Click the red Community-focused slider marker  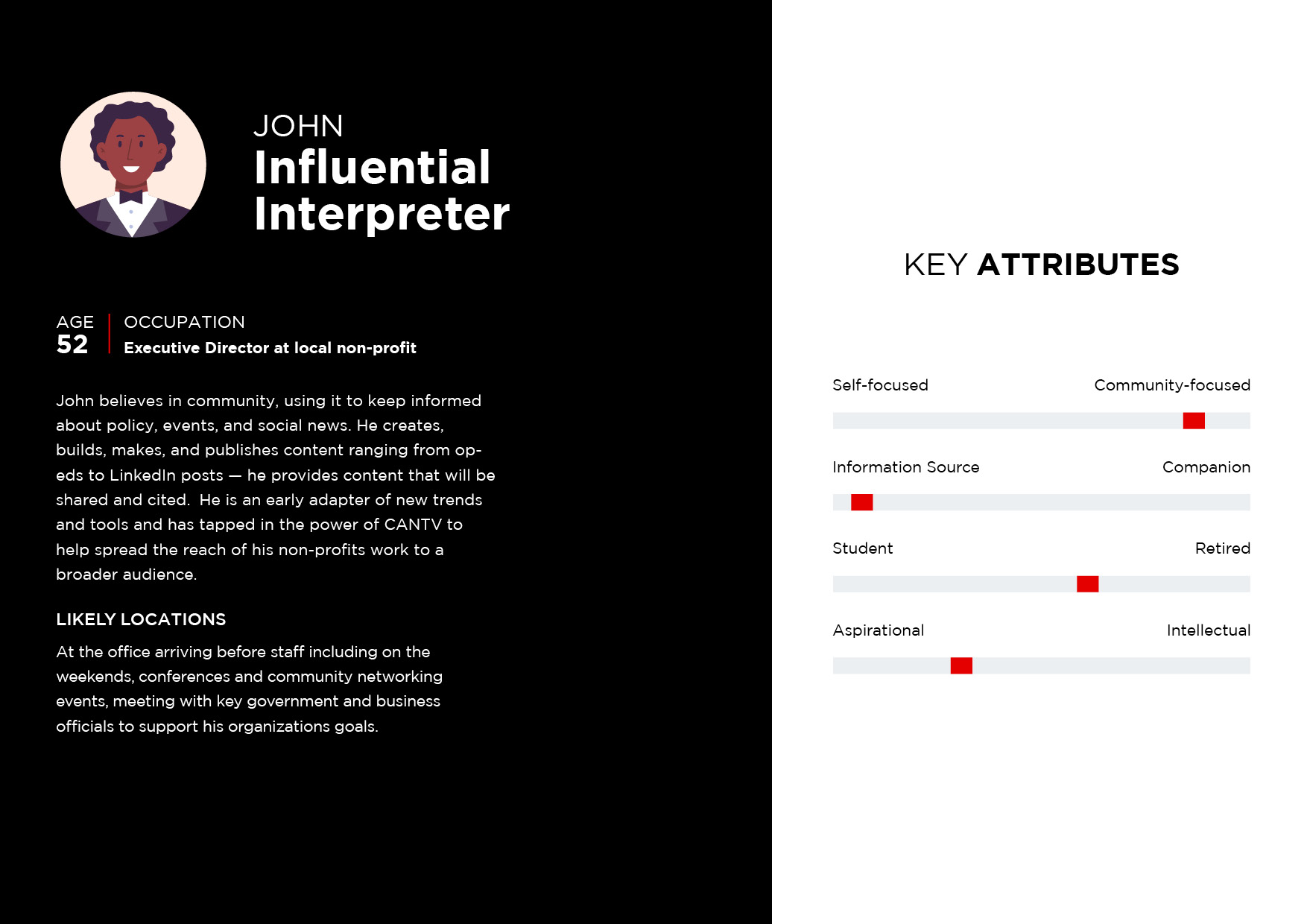click(1194, 420)
